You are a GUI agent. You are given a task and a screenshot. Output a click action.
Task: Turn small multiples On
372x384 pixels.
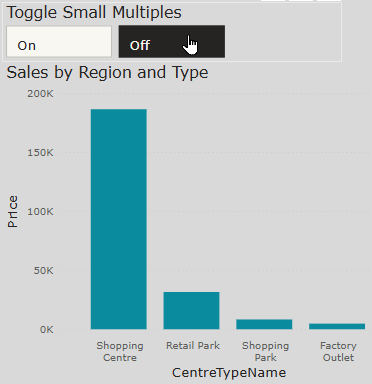coord(59,42)
